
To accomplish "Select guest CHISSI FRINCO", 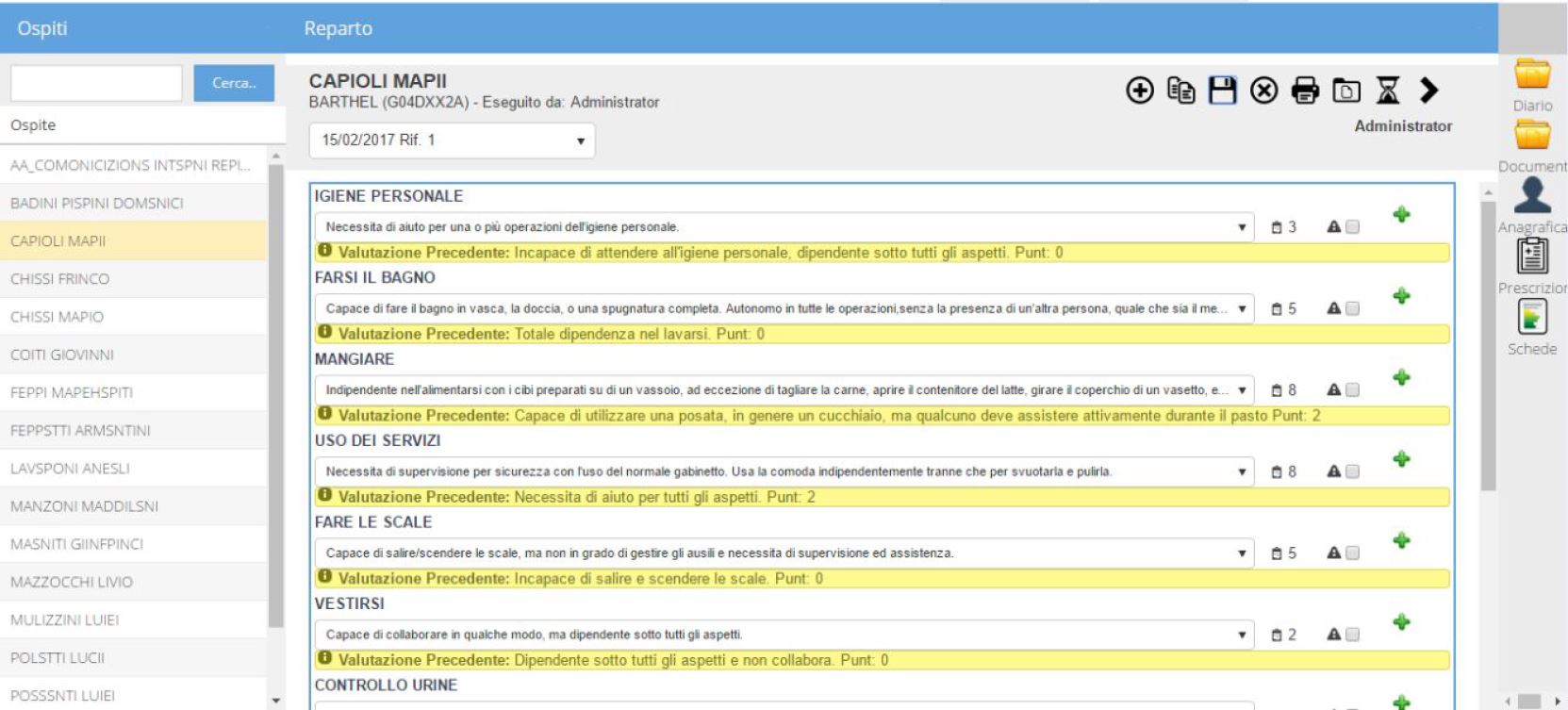I will click(134, 278).
